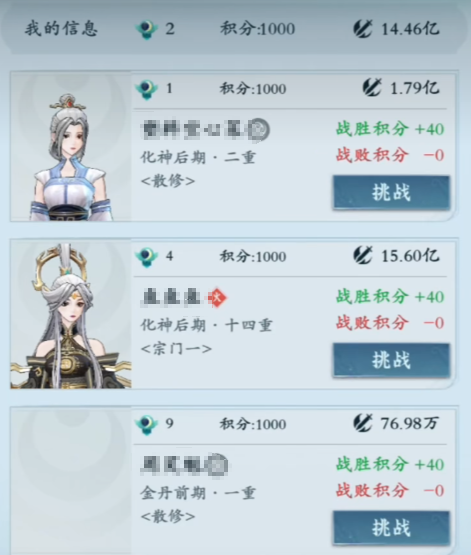The image size is (471, 555).
Task: Challenge the 化神后期·十四重 opponent
Action: (x=391, y=360)
